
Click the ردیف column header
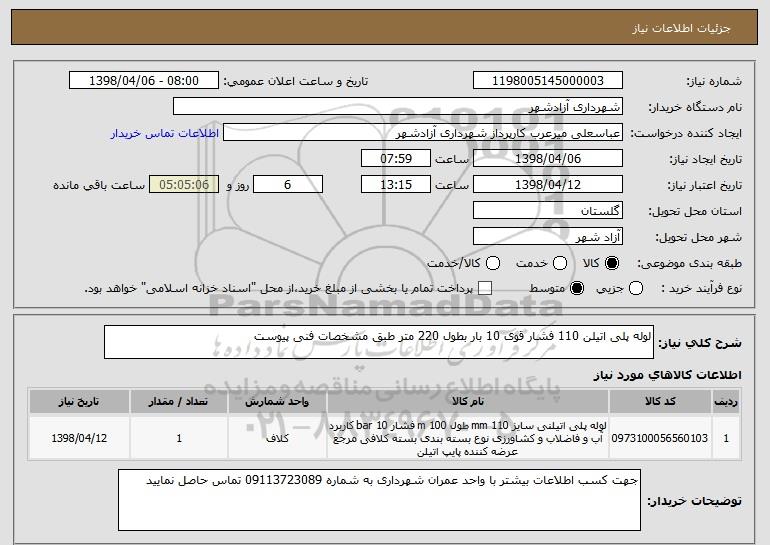click(726, 402)
